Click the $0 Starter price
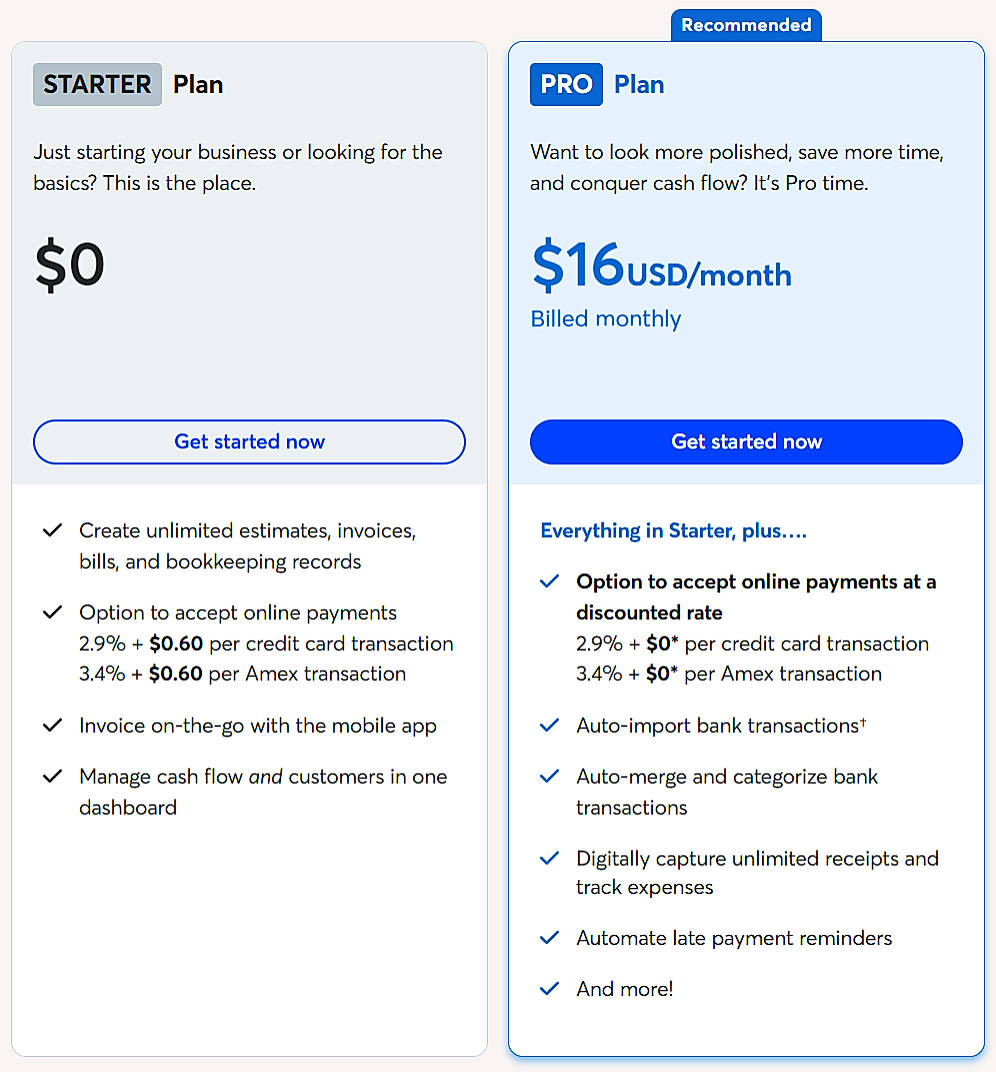The image size is (996, 1072). [69, 263]
